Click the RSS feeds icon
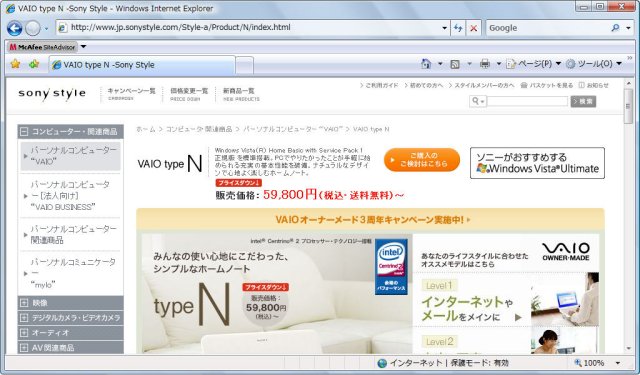Viewport: 640px width, 375px height. pyautogui.click(x=455, y=64)
